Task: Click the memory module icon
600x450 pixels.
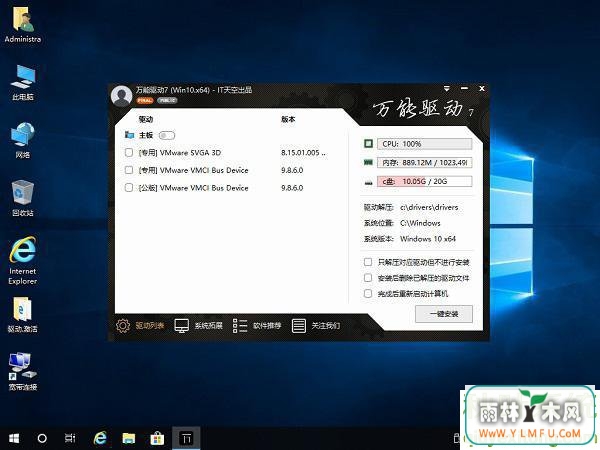Action: point(368,163)
